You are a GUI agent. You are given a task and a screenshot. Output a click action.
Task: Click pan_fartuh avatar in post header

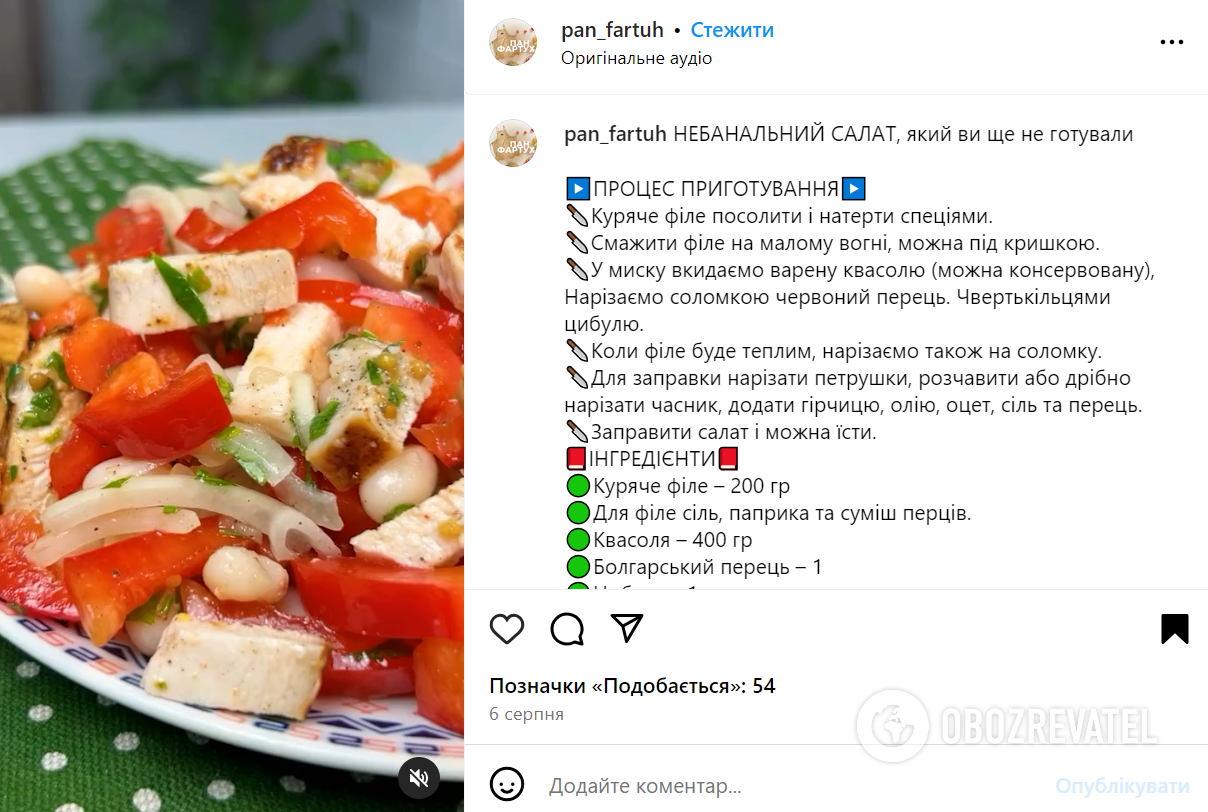click(x=513, y=42)
